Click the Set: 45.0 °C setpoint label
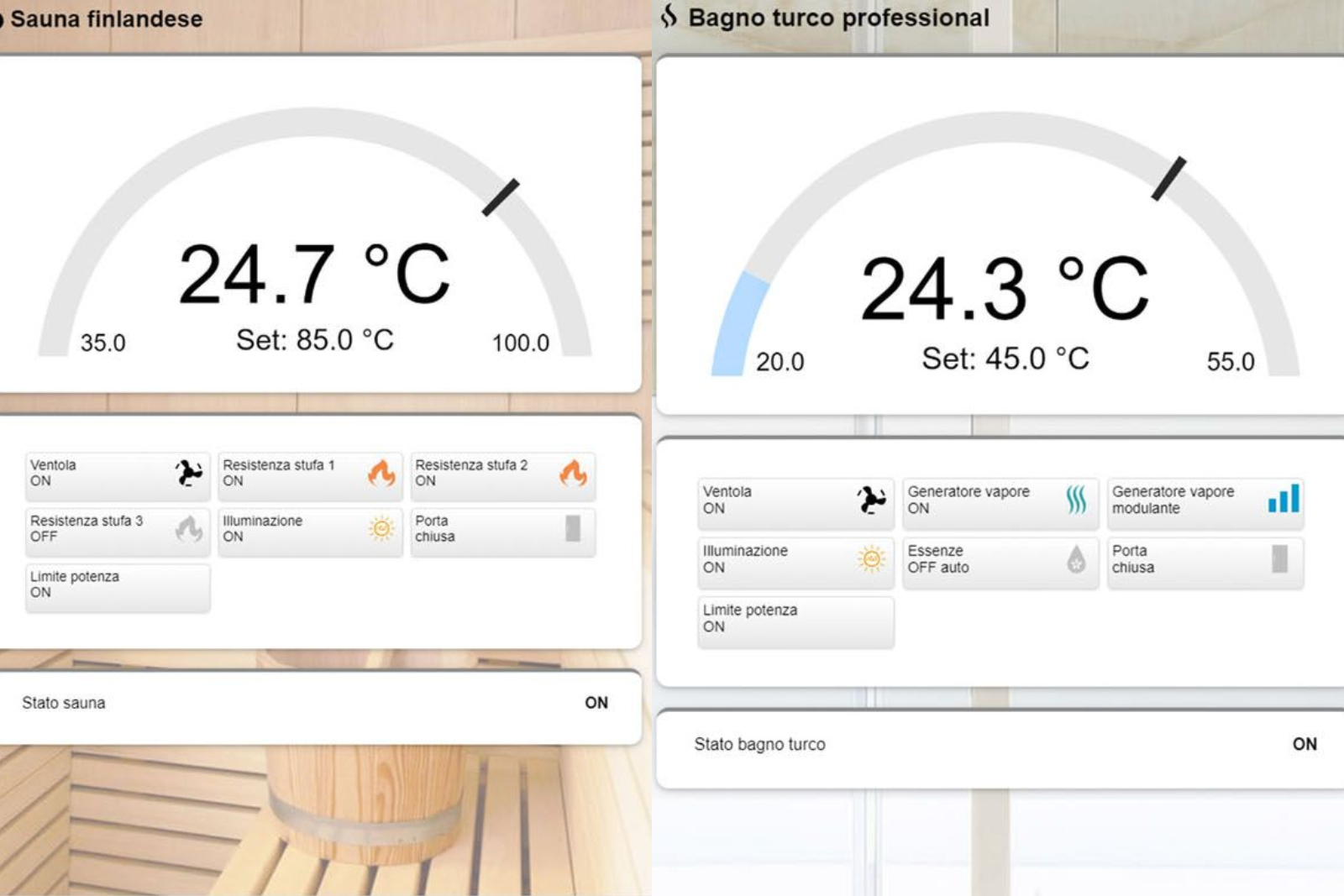1344x896 pixels. coord(1005,359)
